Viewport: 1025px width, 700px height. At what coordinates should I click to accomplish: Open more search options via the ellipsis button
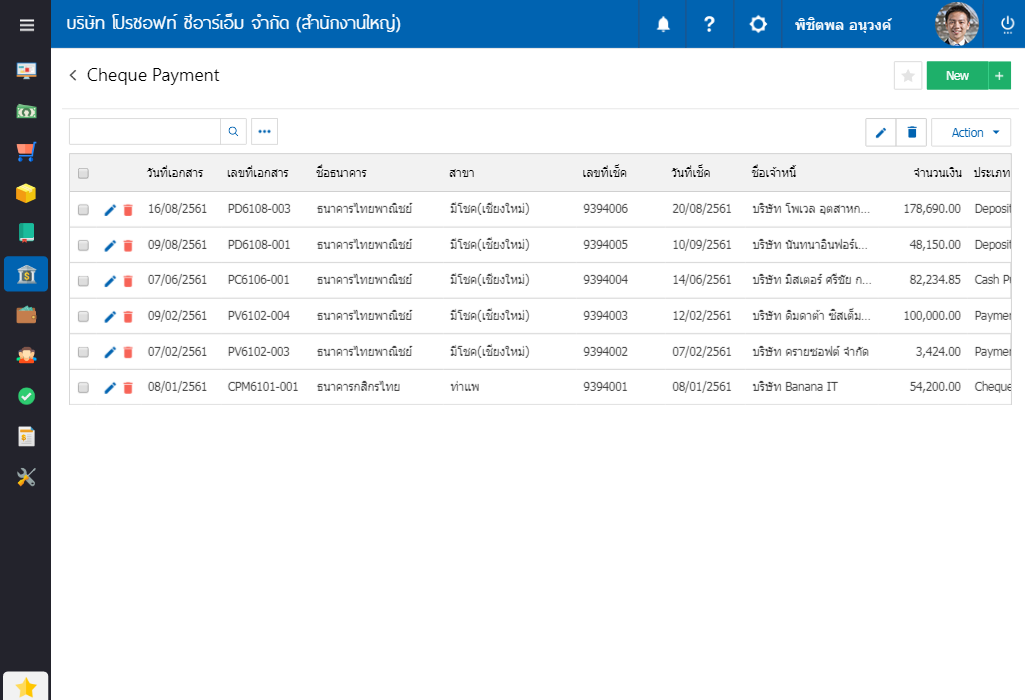pos(264,131)
